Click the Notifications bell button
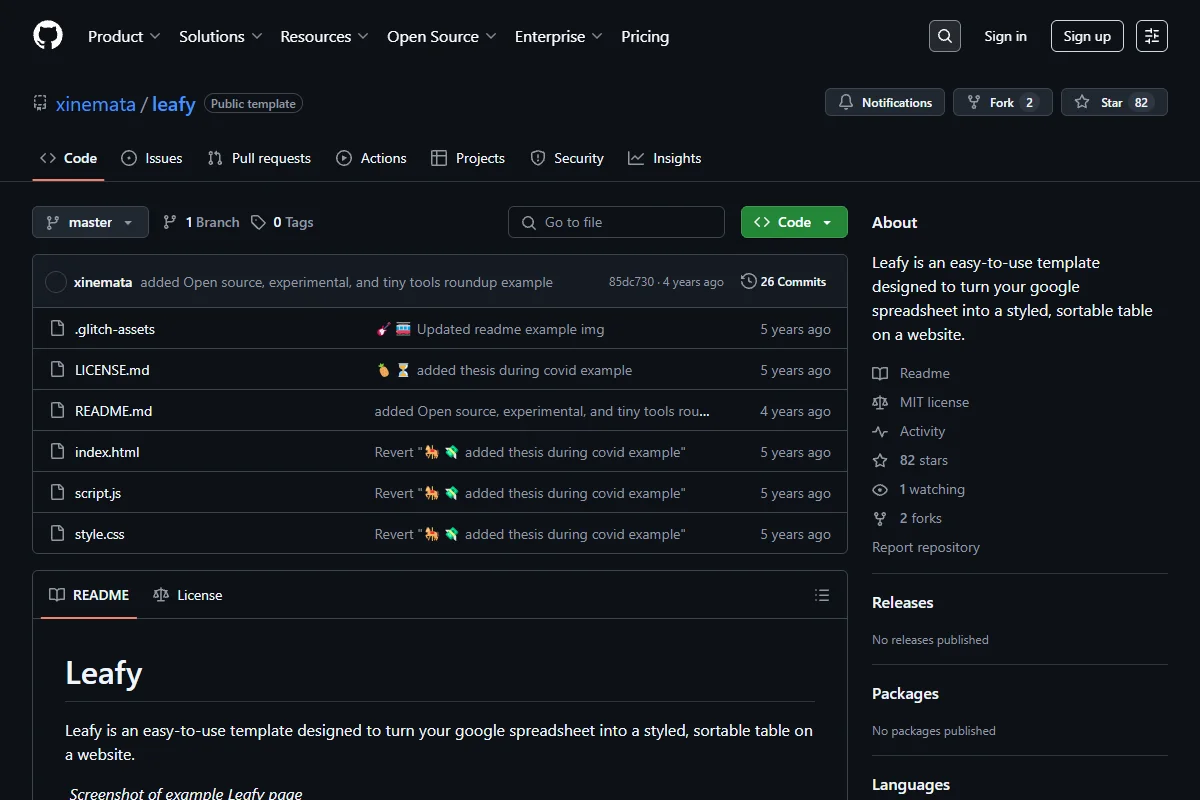The height and width of the screenshot is (800, 1200). click(x=885, y=102)
